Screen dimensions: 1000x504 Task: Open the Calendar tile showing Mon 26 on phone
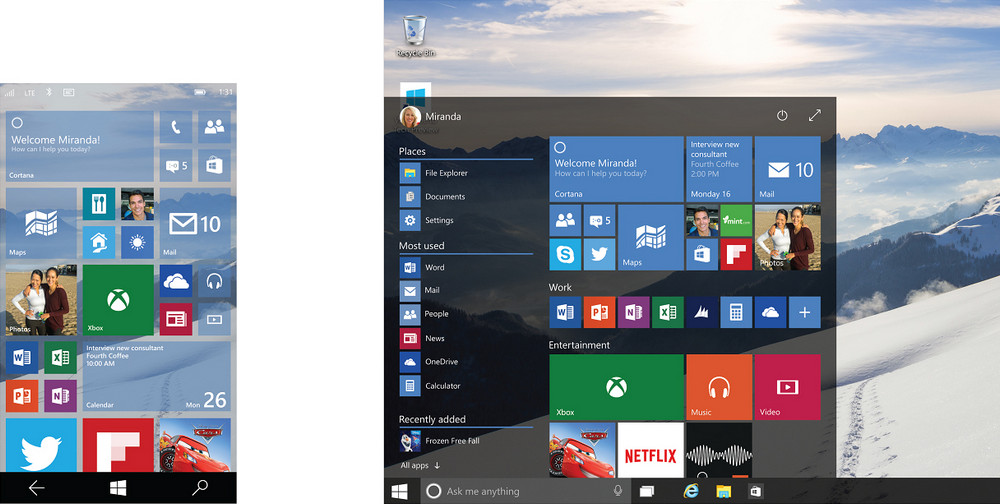click(157, 376)
